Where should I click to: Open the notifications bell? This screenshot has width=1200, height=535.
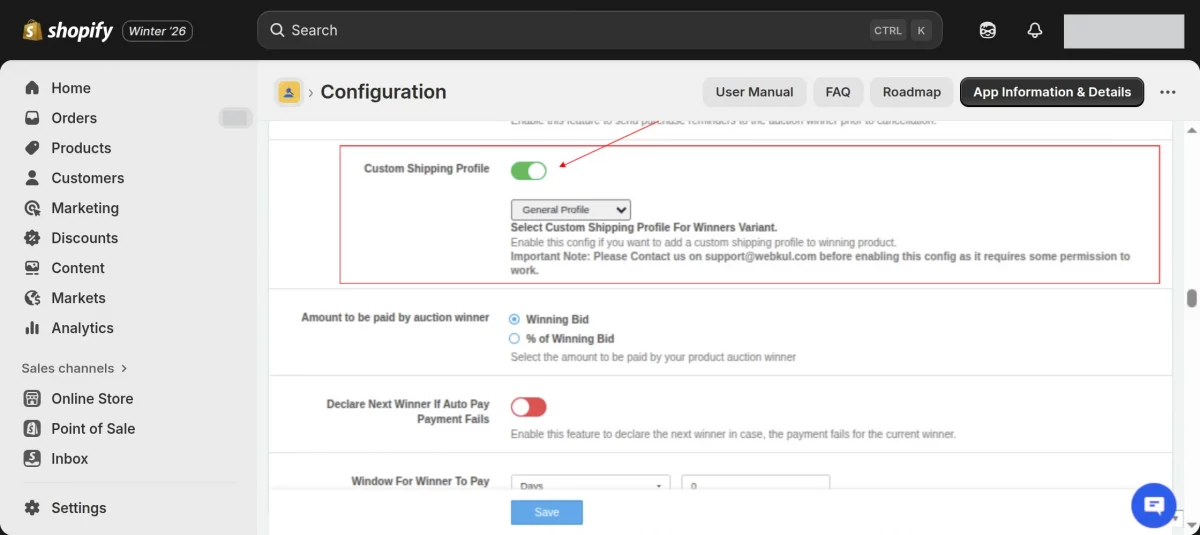(x=1035, y=30)
